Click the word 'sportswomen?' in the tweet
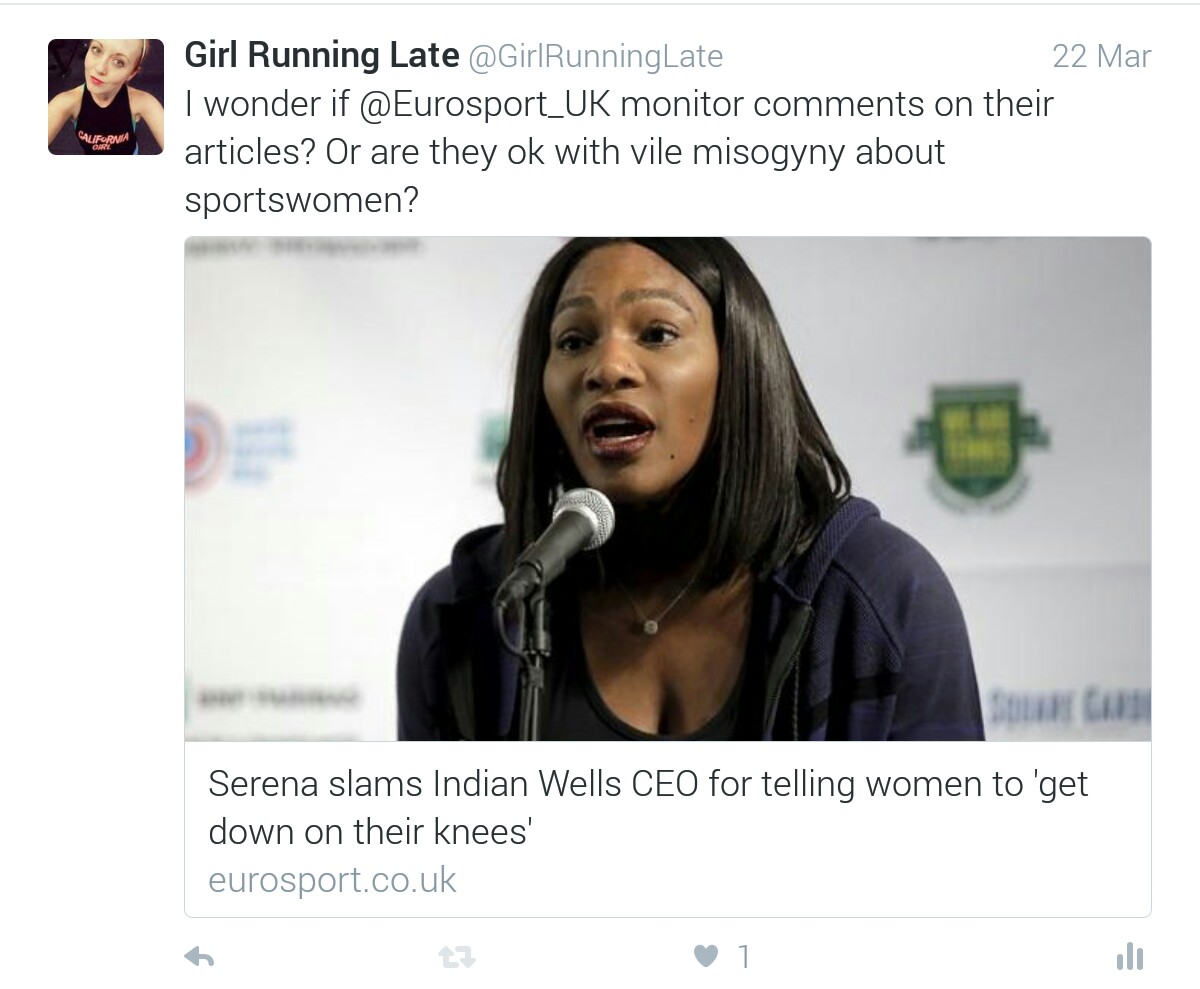 click(300, 200)
